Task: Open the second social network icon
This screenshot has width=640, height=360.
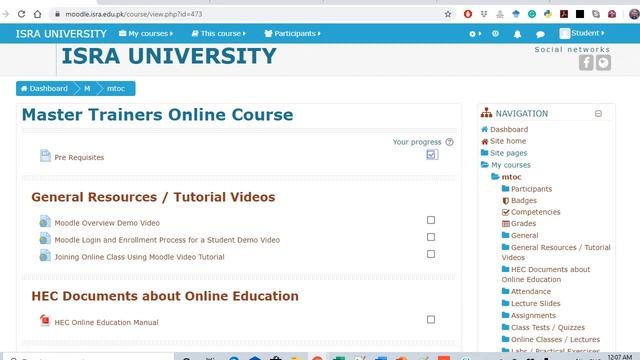Action: click(x=603, y=63)
